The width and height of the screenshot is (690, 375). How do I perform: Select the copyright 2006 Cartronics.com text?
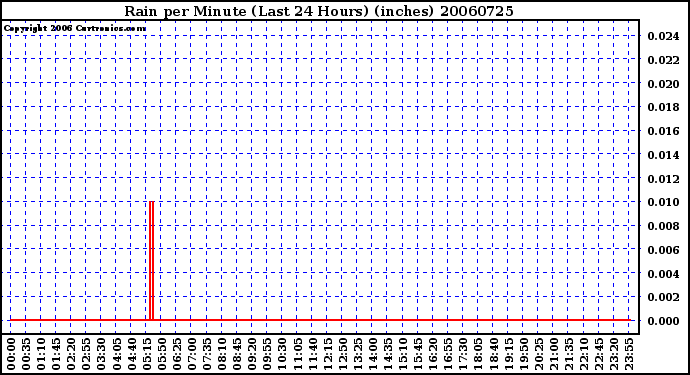coord(75,29)
